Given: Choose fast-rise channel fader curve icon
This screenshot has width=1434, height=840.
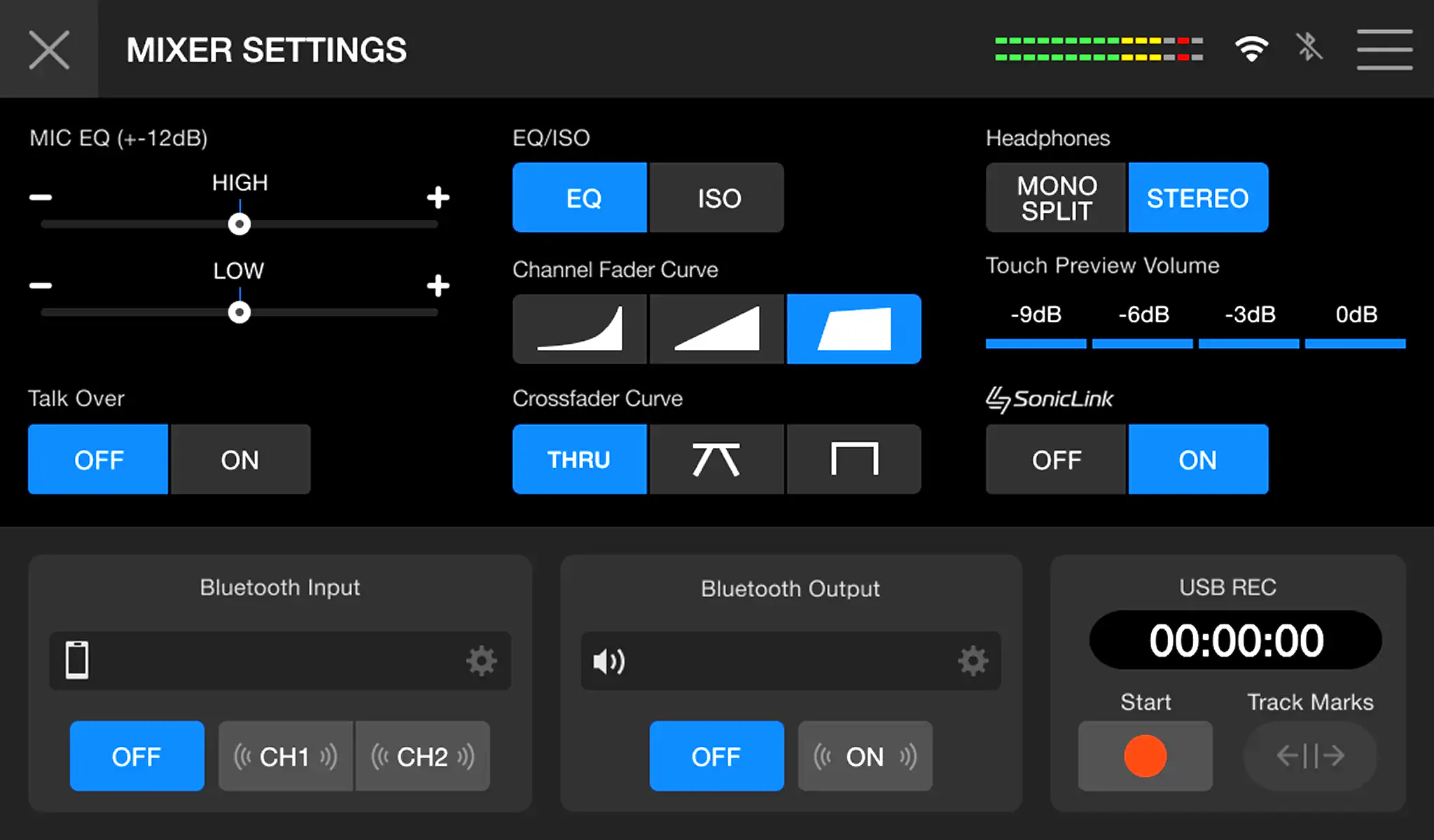Looking at the screenshot, I should pos(854,329).
